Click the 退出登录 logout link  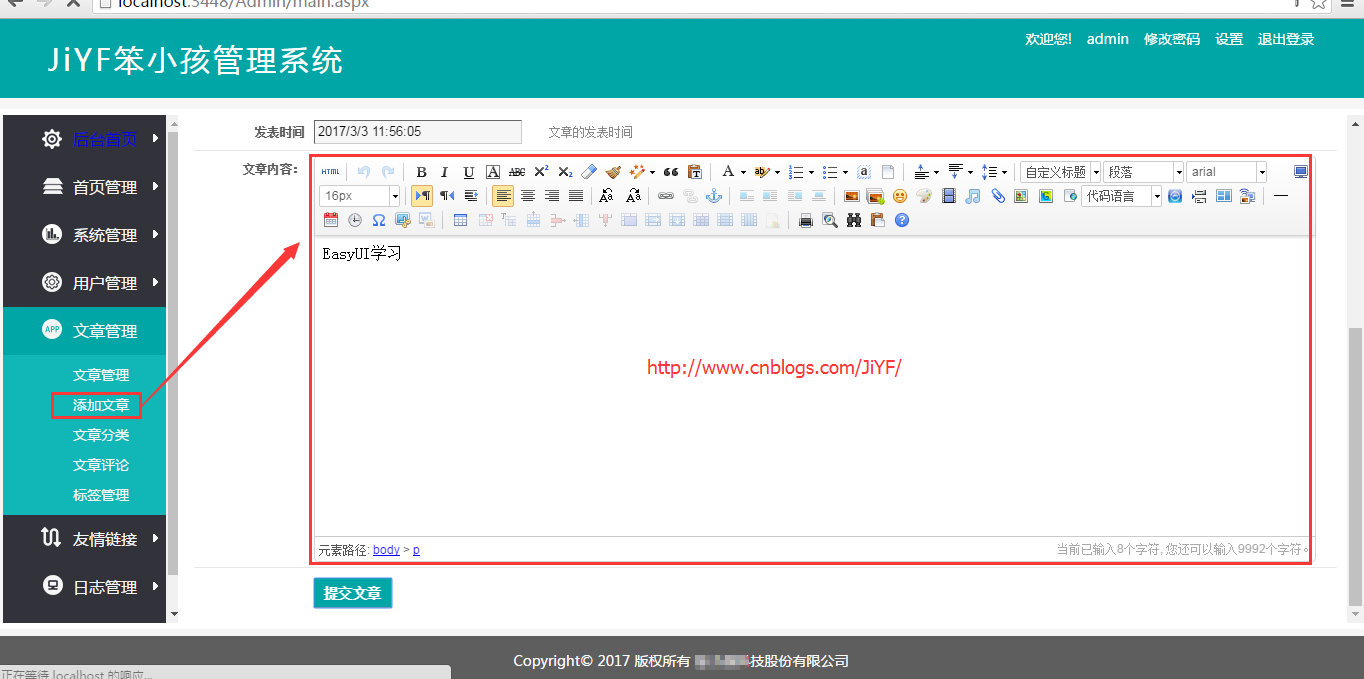(x=1286, y=39)
